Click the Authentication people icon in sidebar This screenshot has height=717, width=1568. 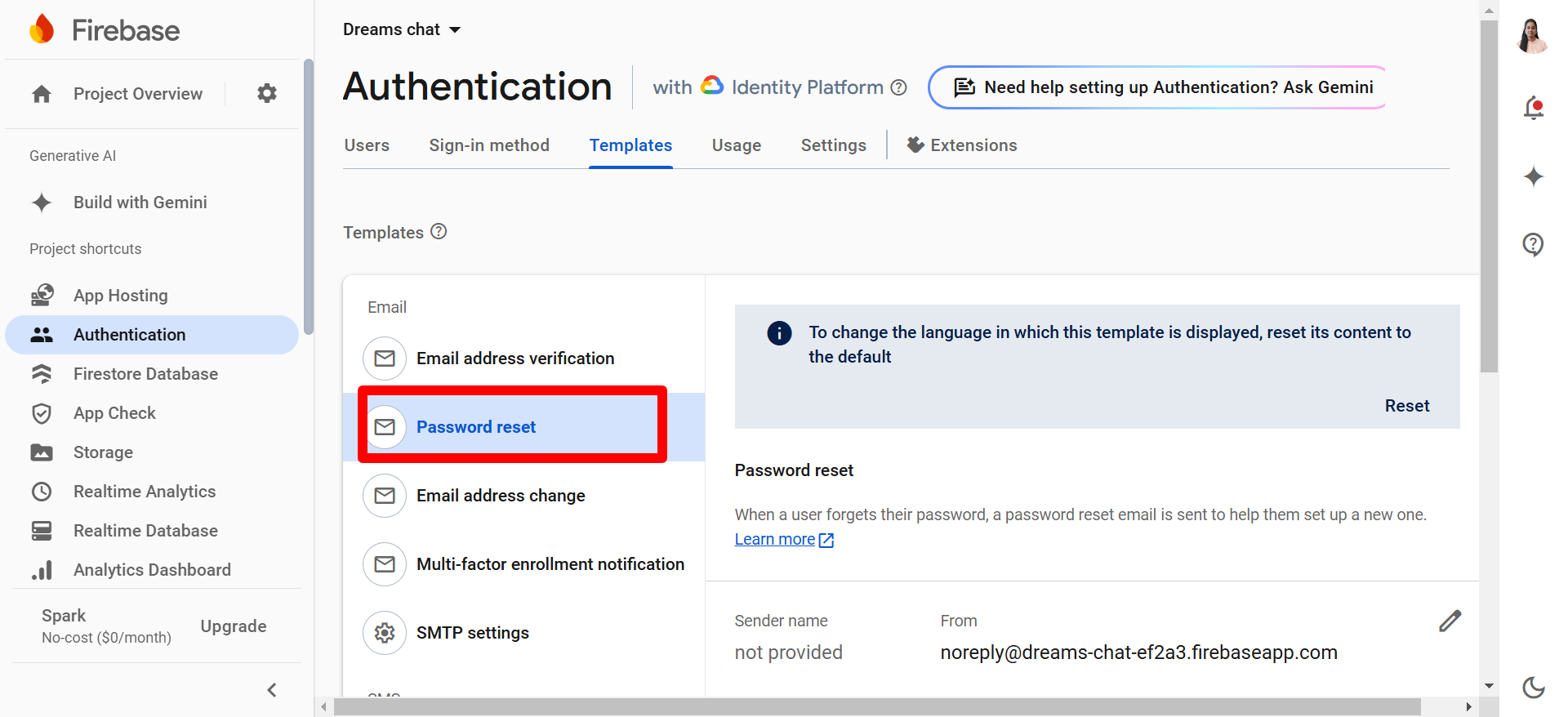click(42, 335)
